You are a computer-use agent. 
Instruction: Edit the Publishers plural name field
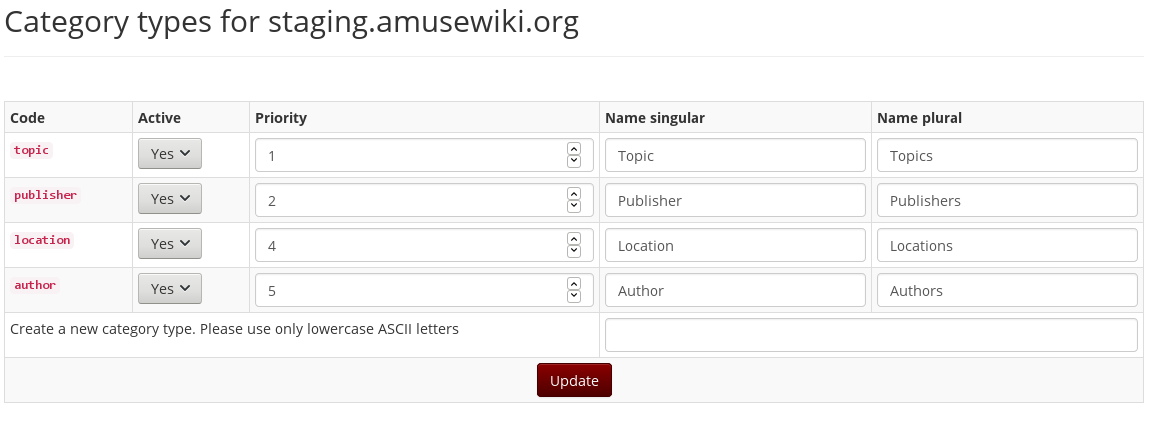(1007, 200)
